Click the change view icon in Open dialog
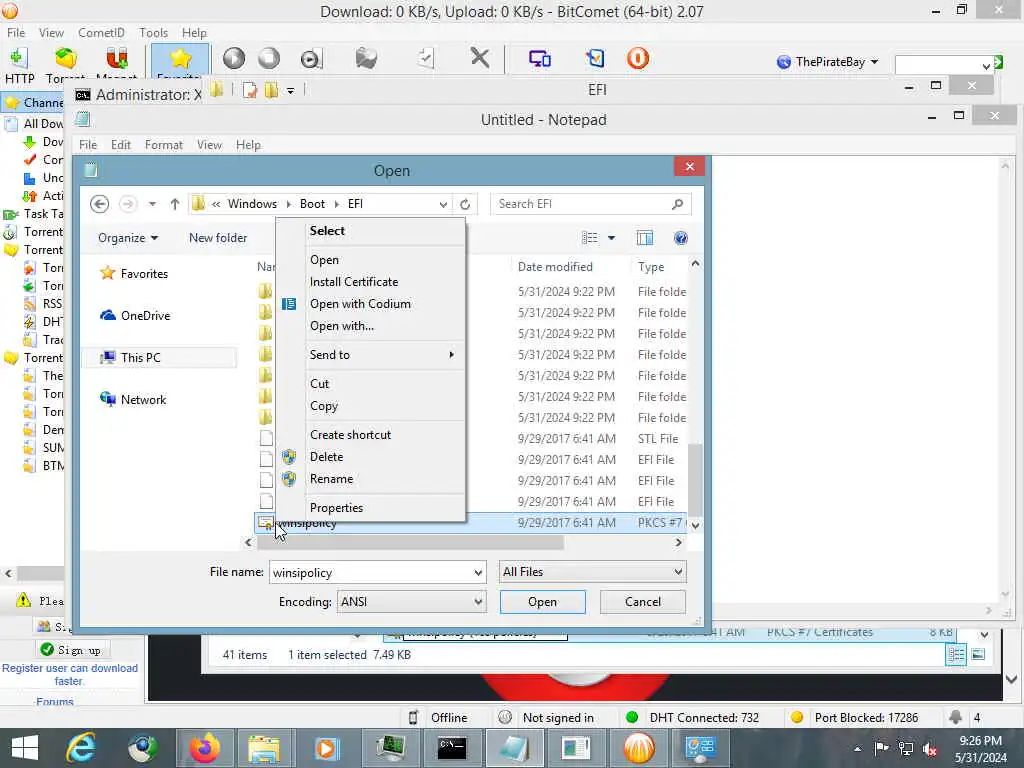1024x768 pixels. (x=590, y=238)
